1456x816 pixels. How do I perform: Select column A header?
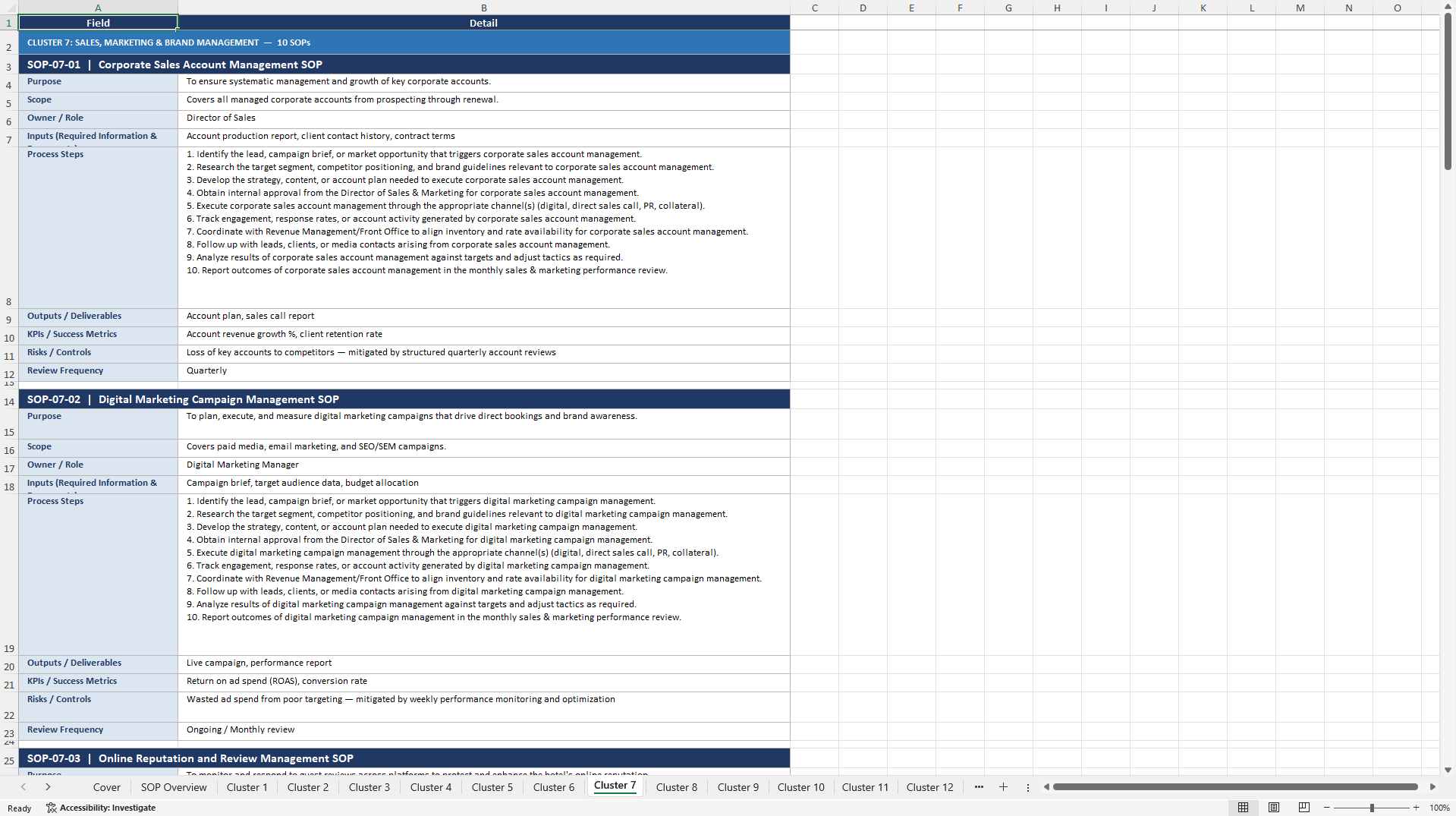(x=98, y=8)
